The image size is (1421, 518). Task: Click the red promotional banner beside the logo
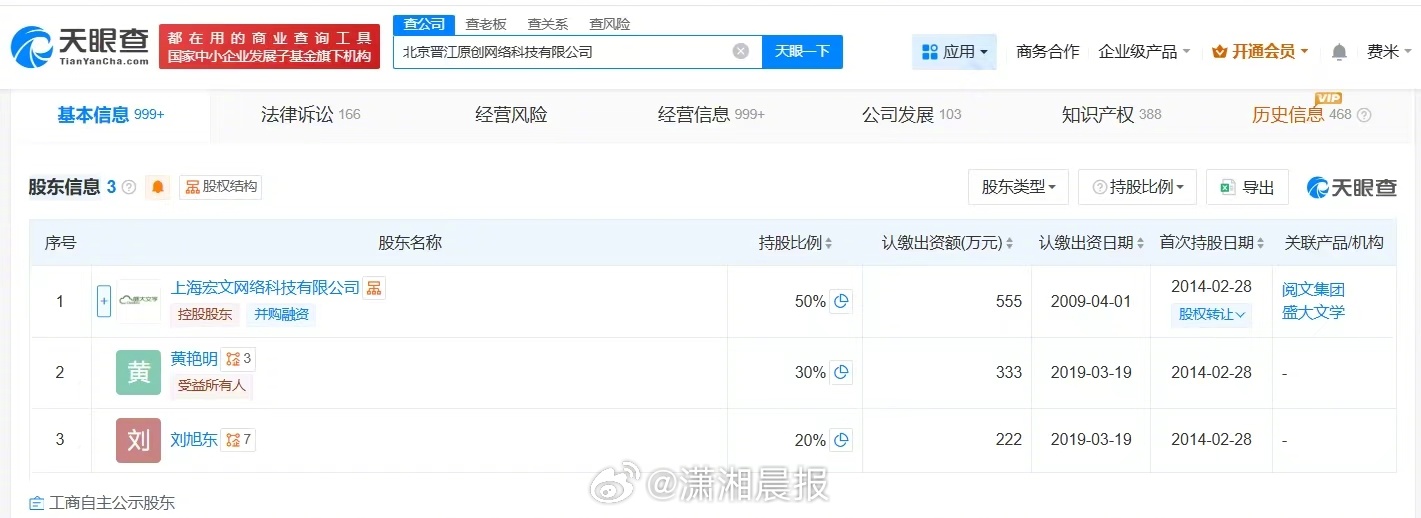pos(269,46)
